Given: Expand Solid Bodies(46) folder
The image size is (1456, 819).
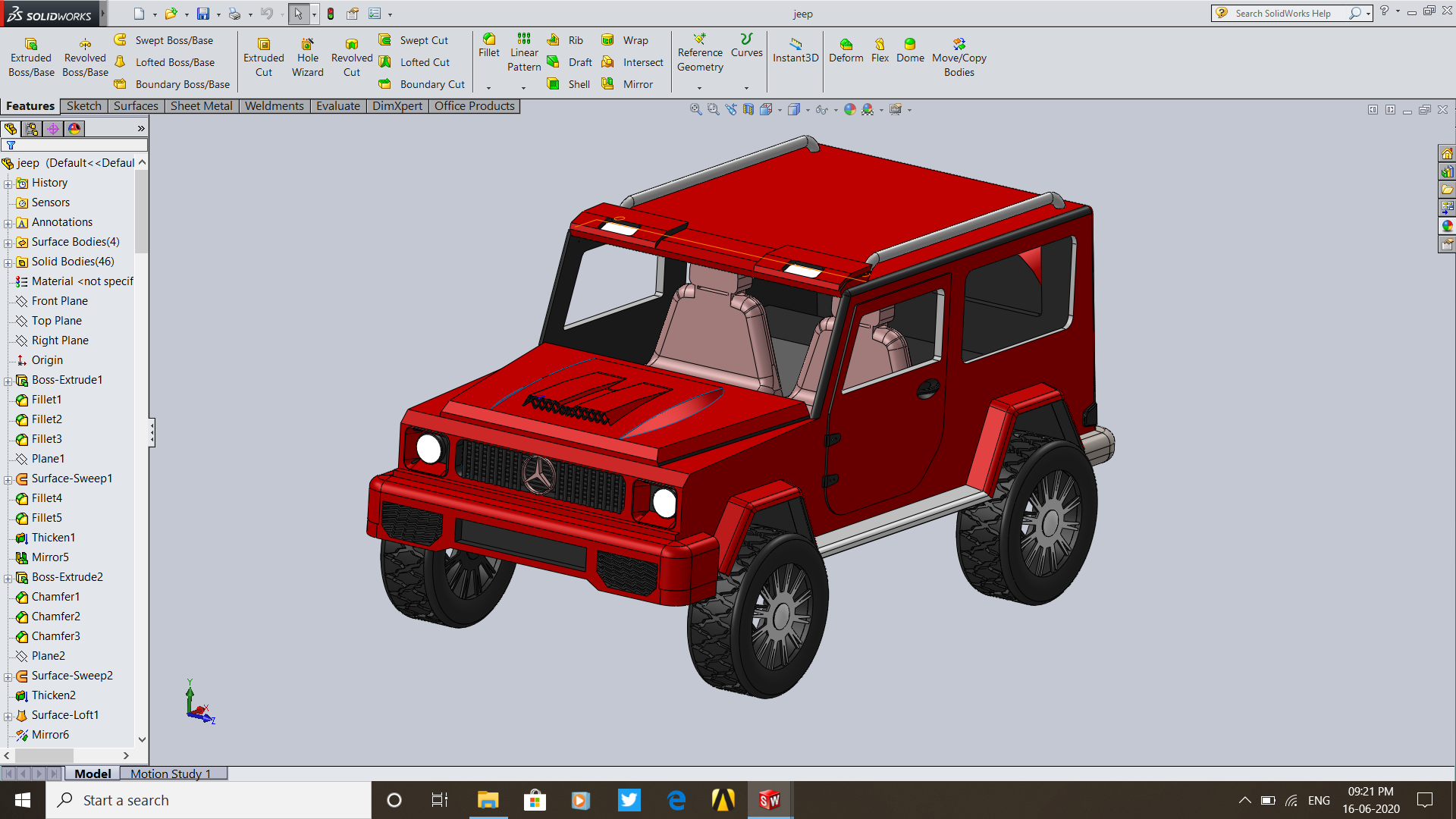Looking at the screenshot, I should [8, 262].
